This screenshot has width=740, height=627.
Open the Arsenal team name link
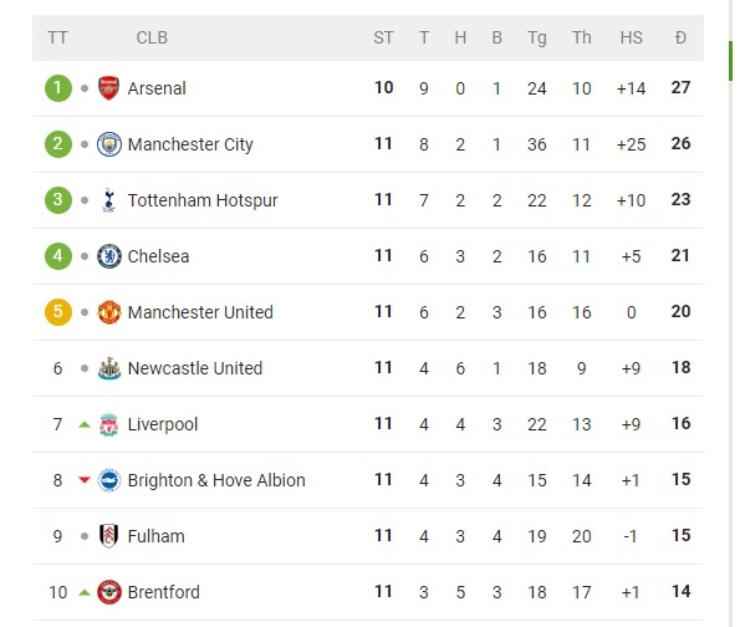coord(157,88)
